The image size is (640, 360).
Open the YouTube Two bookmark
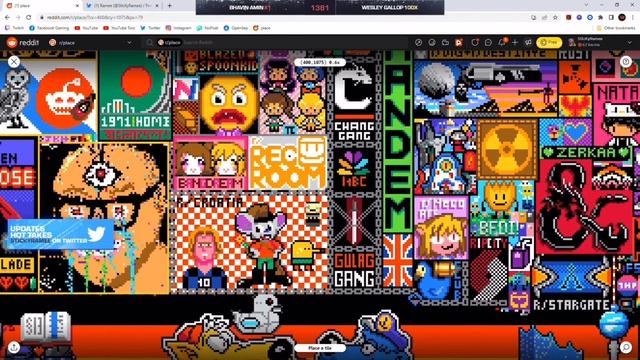click(x=119, y=28)
